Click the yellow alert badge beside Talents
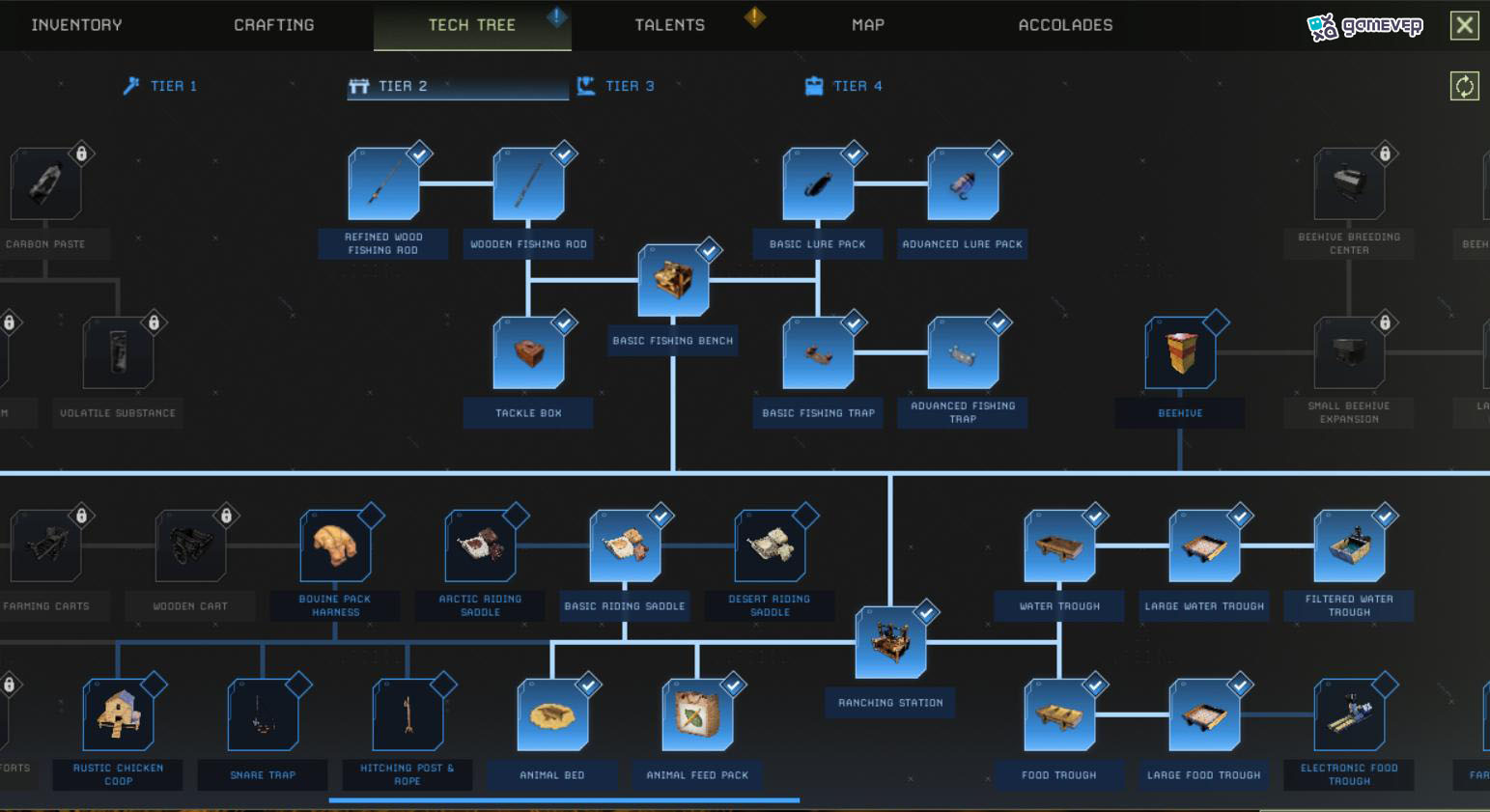The width and height of the screenshot is (1490, 812). (755, 16)
